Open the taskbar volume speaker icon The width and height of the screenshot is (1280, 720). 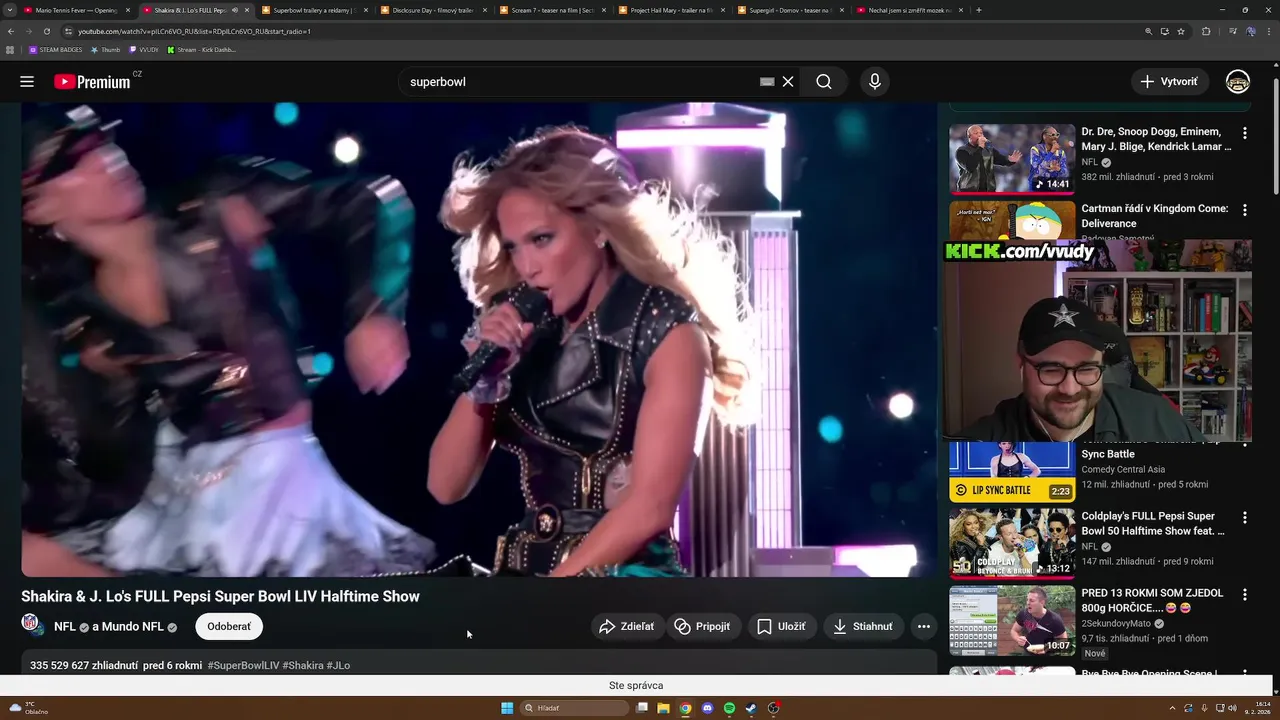click(x=1232, y=708)
